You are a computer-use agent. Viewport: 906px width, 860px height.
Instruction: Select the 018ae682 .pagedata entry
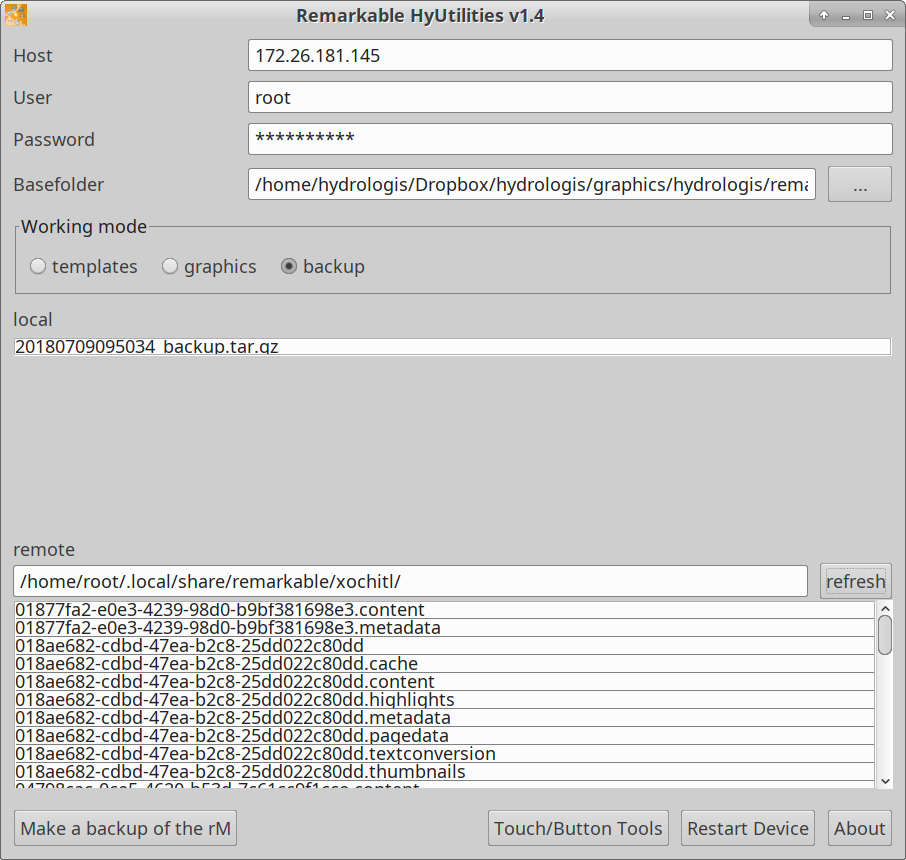point(444,735)
